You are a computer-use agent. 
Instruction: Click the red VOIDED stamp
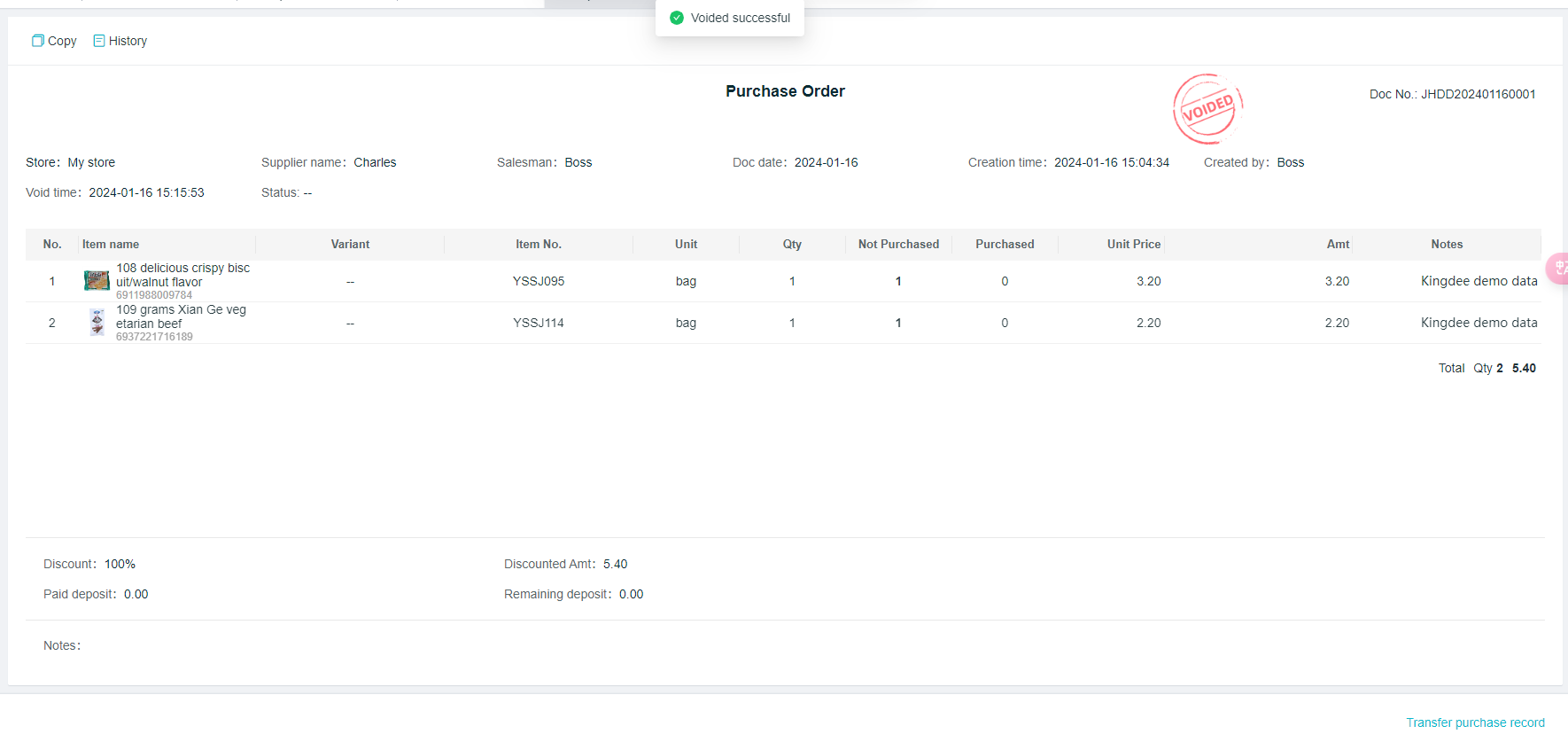(1207, 109)
